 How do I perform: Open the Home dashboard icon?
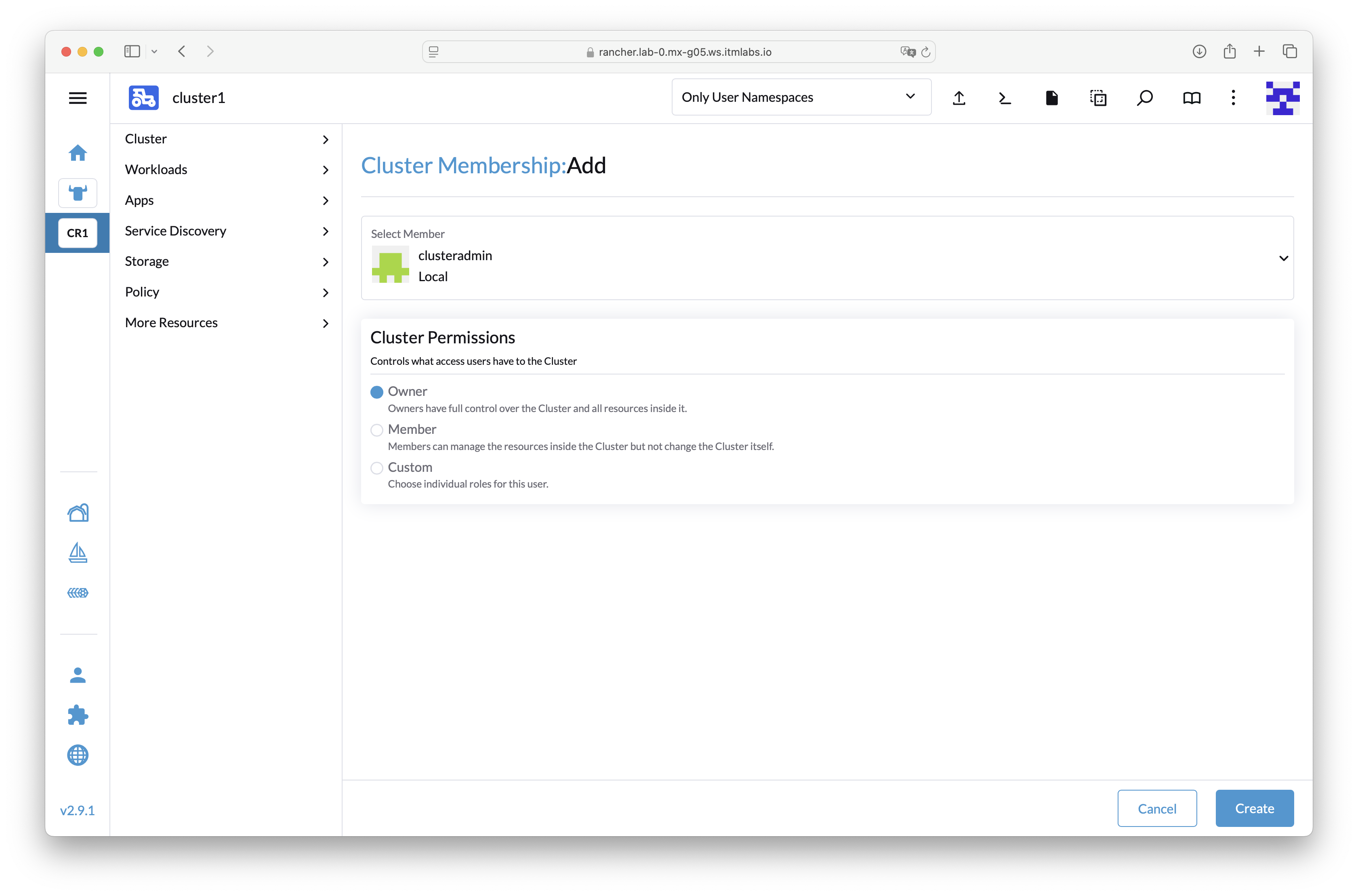pyautogui.click(x=78, y=153)
